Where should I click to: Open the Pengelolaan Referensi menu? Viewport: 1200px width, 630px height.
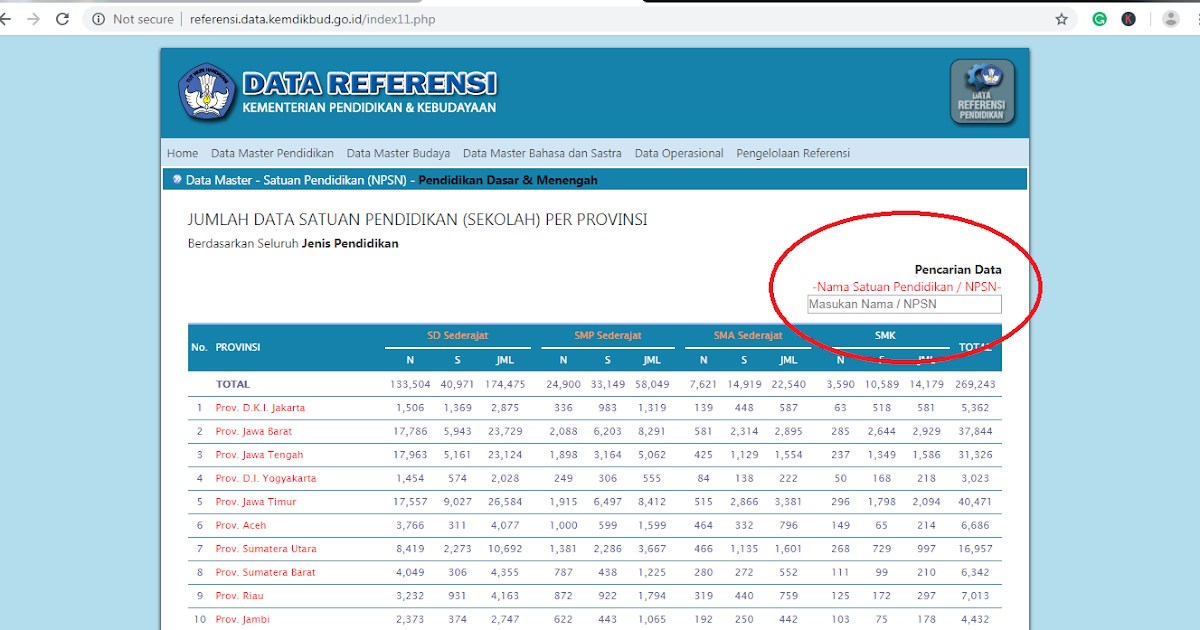pos(793,153)
